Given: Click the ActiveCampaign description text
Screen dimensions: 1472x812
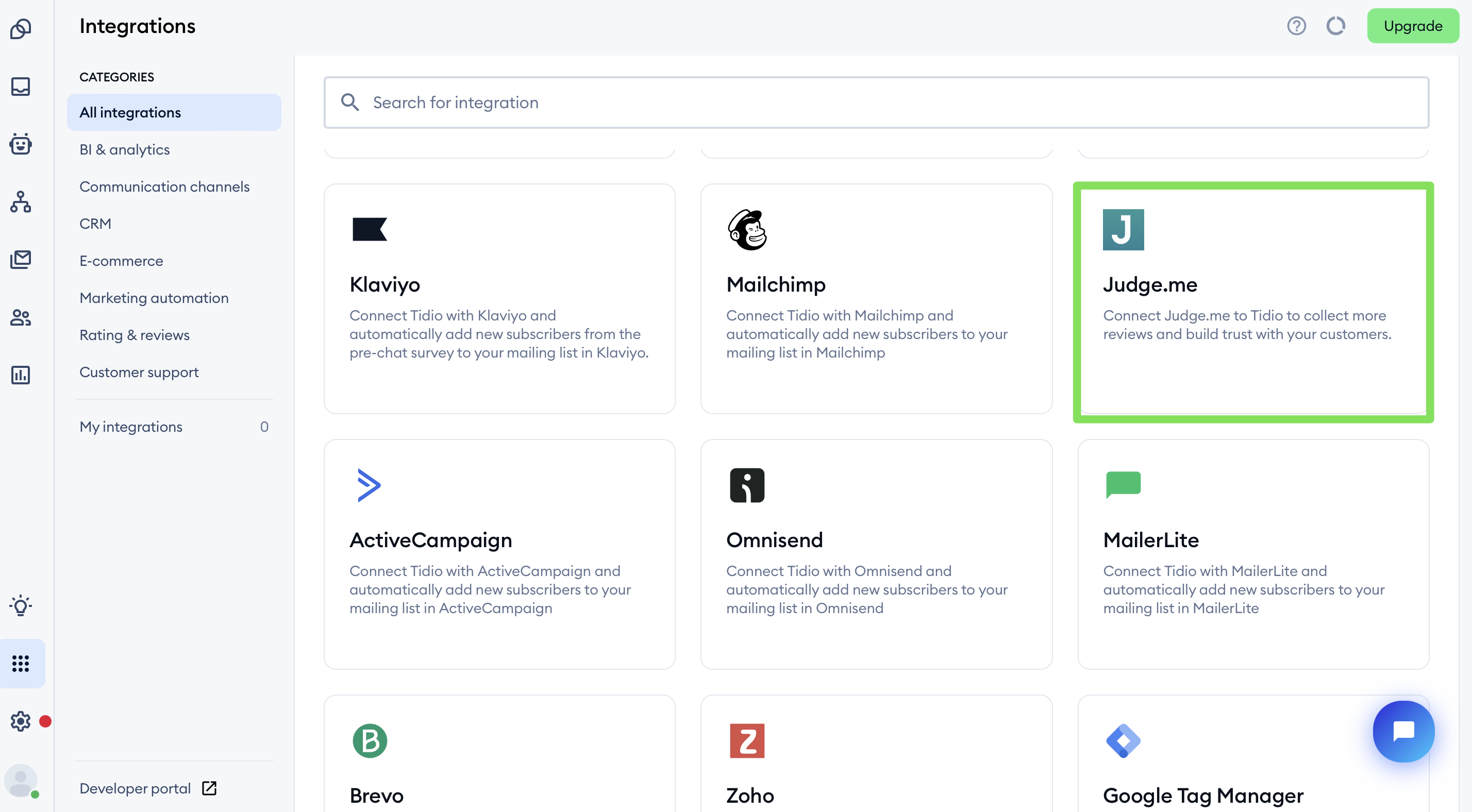Looking at the screenshot, I should click(490, 590).
